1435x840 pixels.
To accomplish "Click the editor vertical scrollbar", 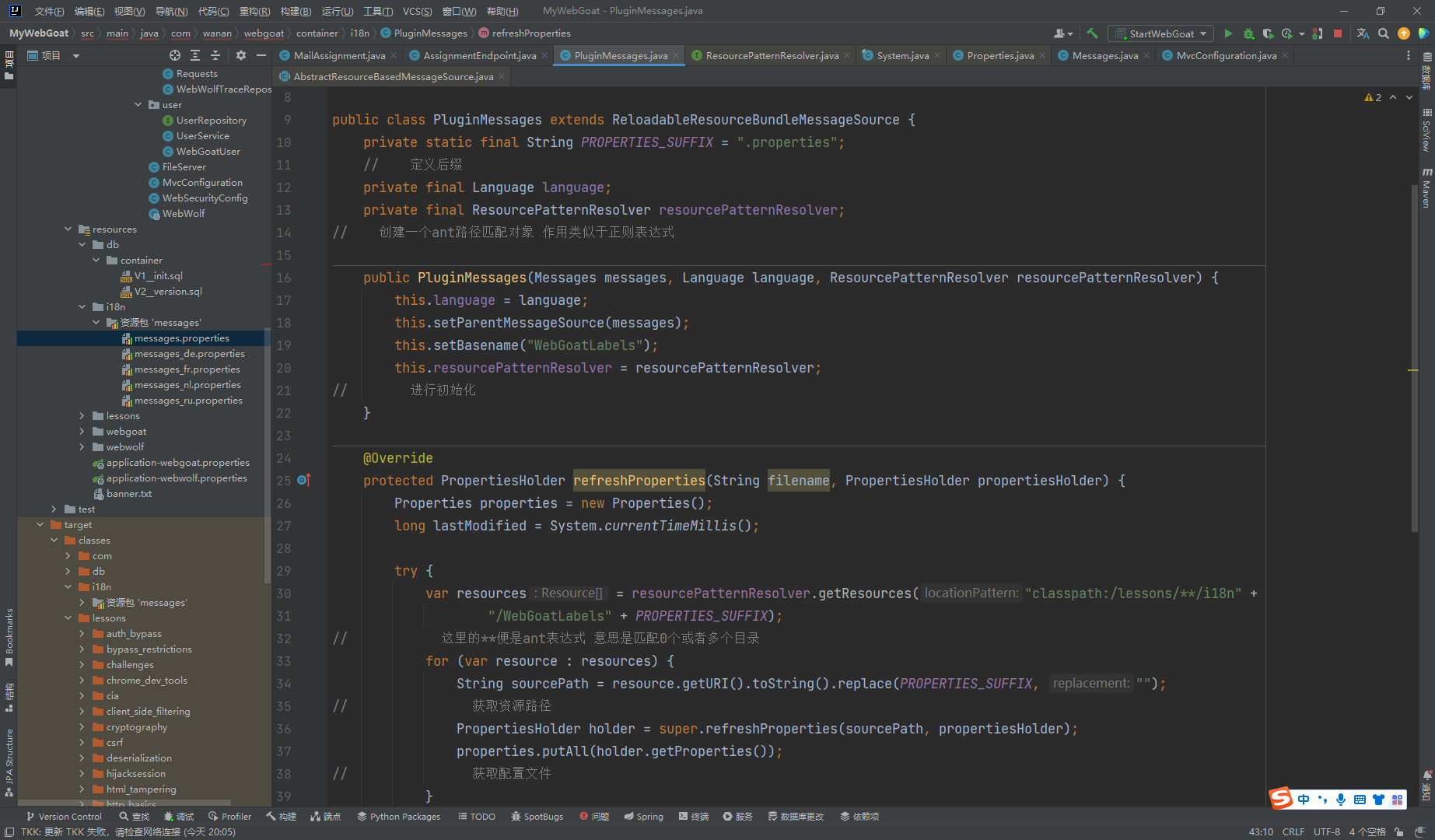I will pyautogui.click(x=1415, y=358).
